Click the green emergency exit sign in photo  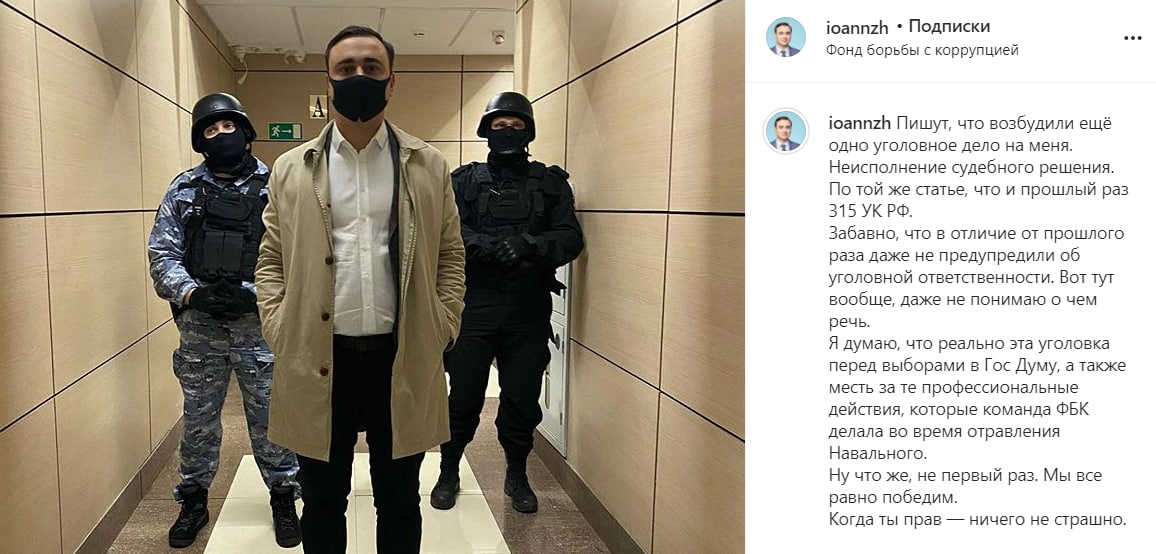click(x=285, y=131)
